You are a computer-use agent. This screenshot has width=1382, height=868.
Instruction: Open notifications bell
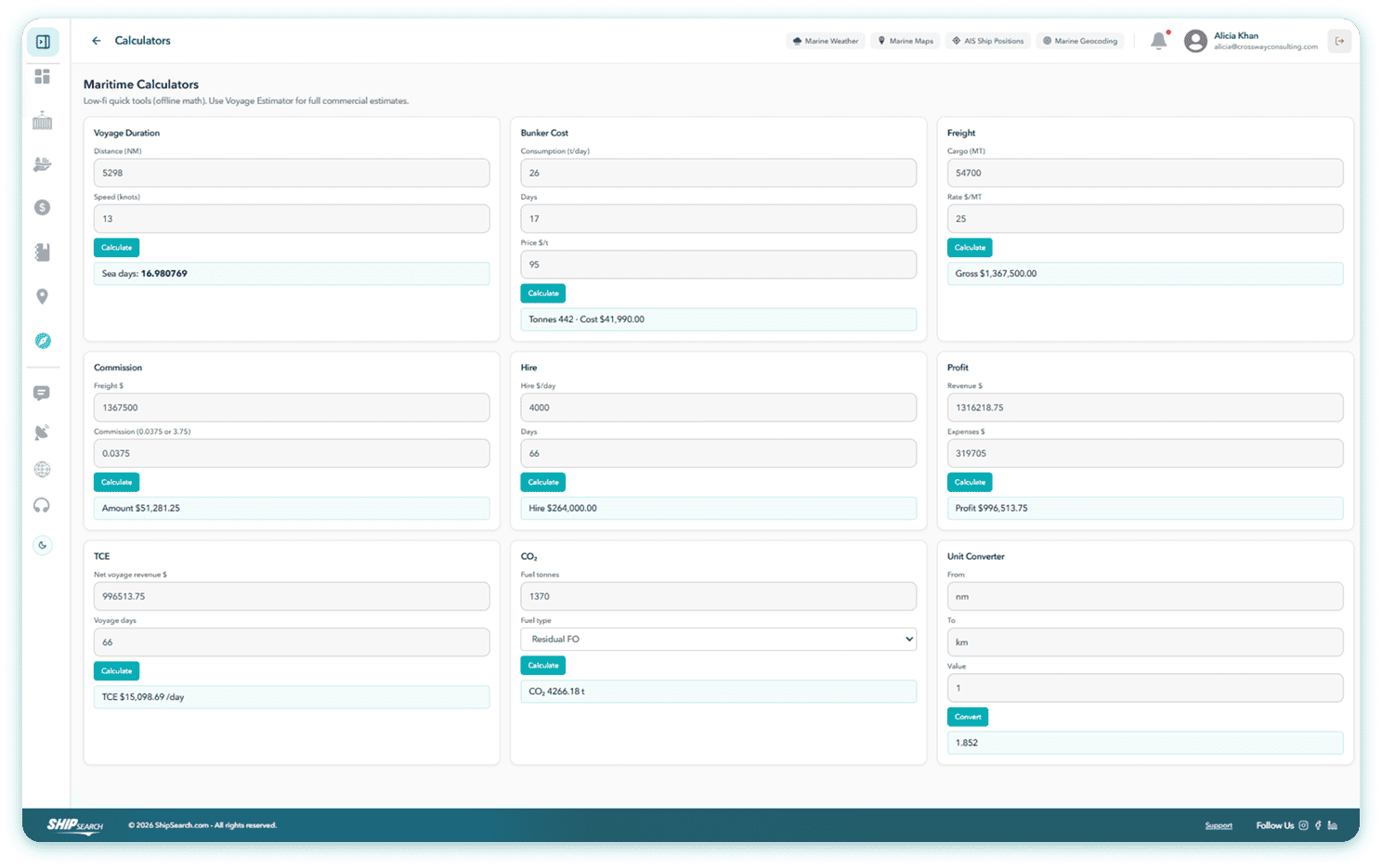tap(1158, 40)
